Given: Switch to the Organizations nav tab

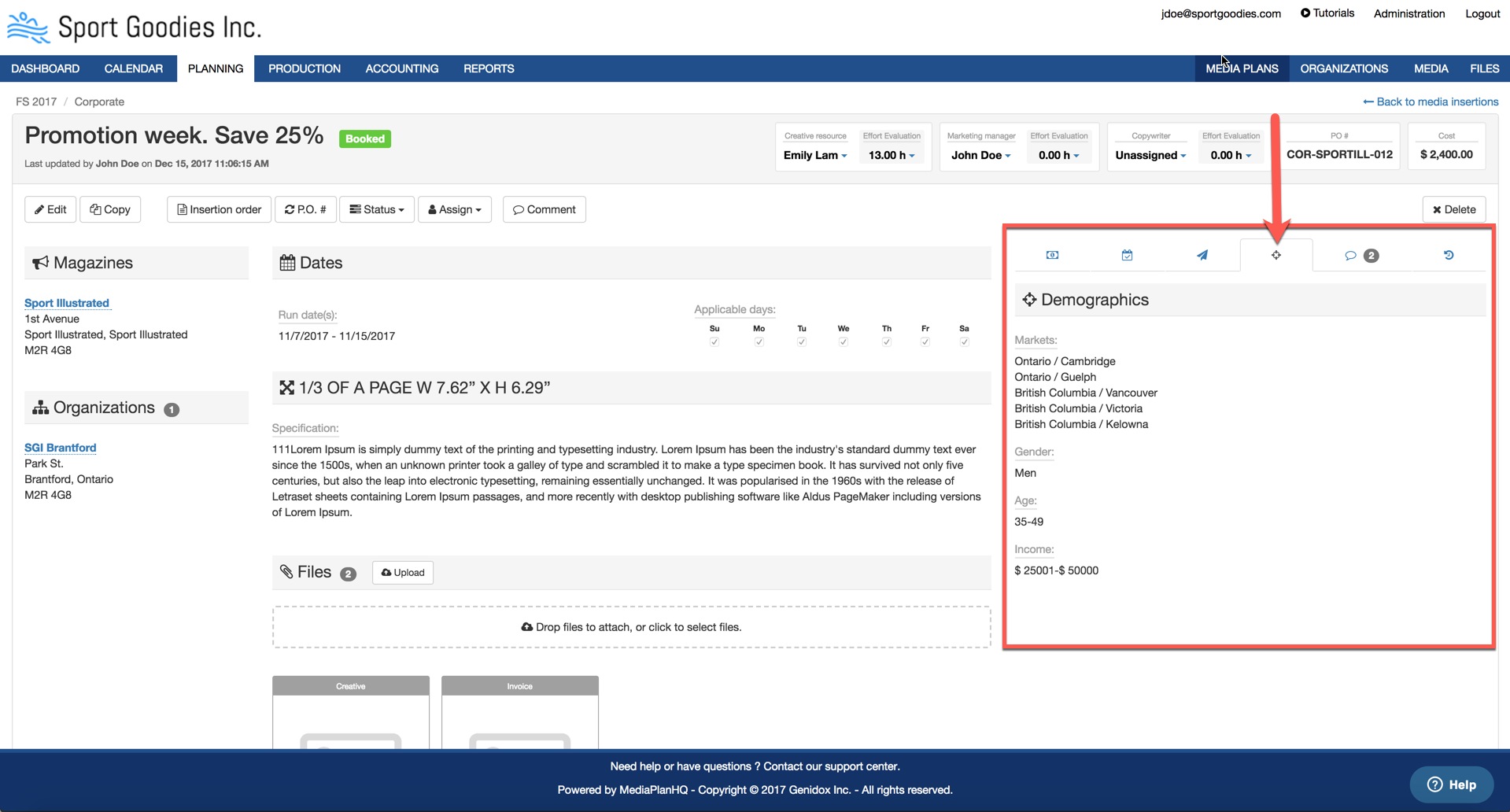Looking at the screenshot, I should tap(1343, 68).
